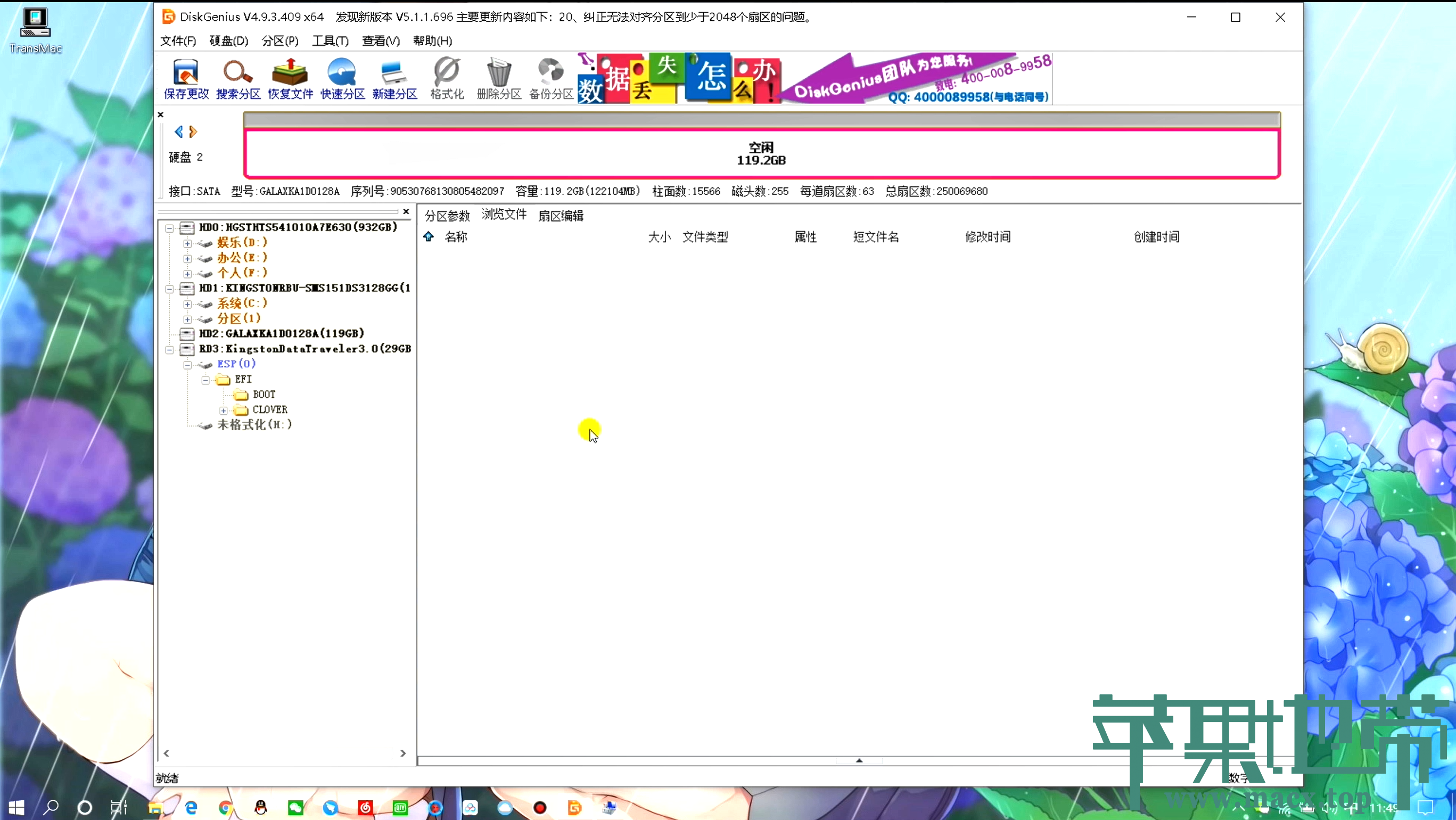Go to previous disk with left arrow
The width and height of the screenshot is (1456, 820).
point(179,132)
